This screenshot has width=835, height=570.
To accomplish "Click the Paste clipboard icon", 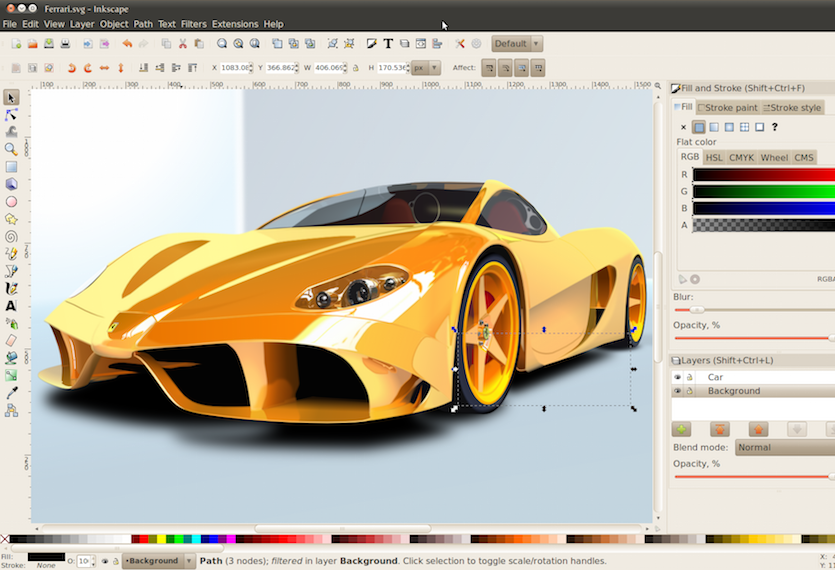I will (x=199, y=44).
